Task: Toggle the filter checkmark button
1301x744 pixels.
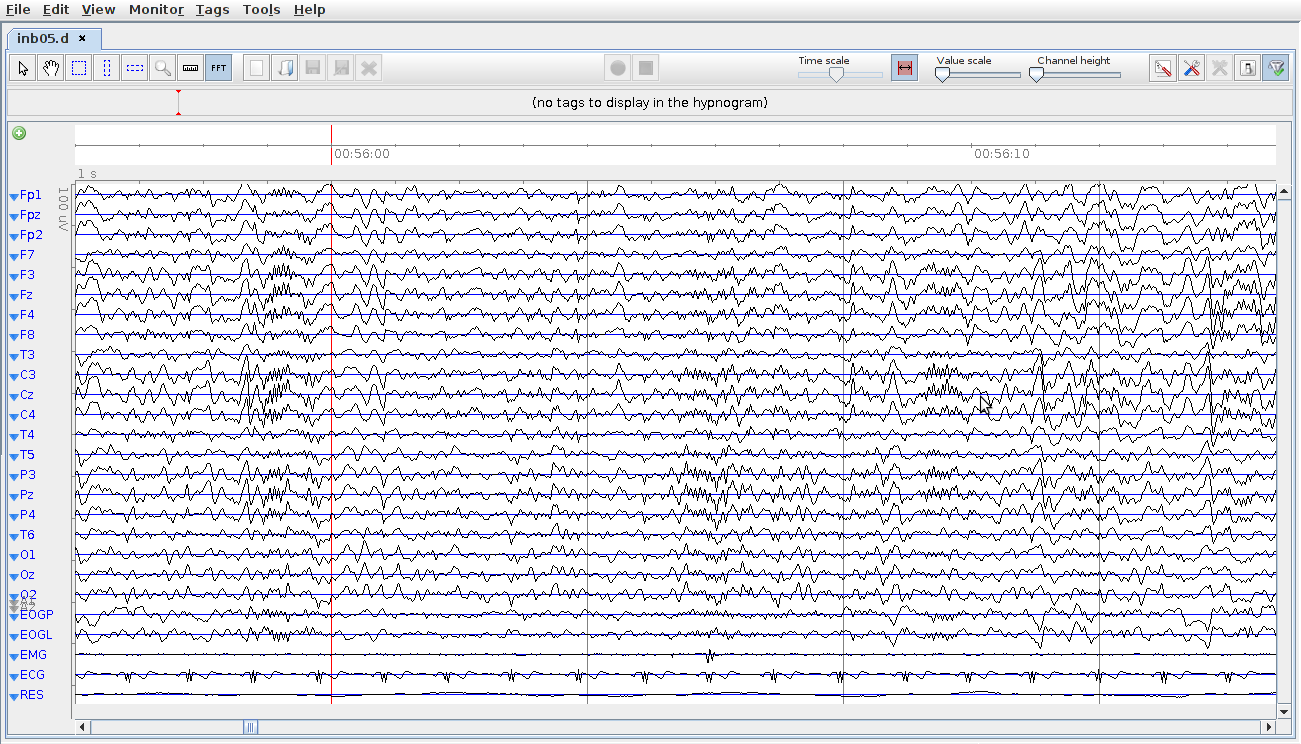Action: click(1275, 68)
